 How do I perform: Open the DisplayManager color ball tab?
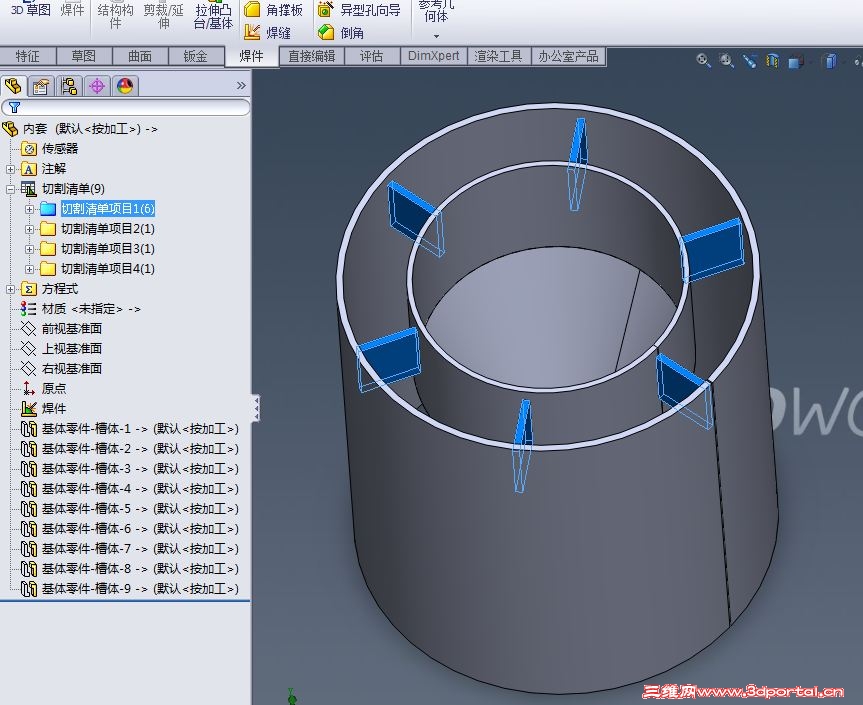pos(124,86)
